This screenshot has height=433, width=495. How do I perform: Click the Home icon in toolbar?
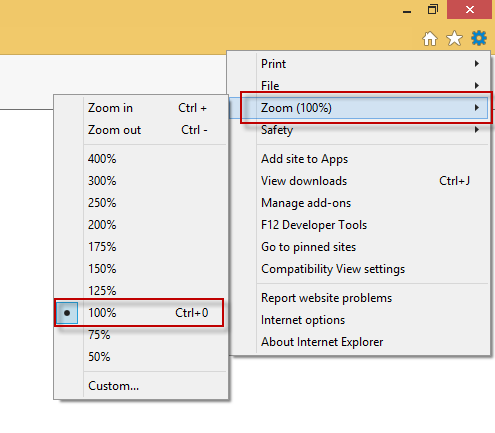pyautogui.click(x=430, y=39)
